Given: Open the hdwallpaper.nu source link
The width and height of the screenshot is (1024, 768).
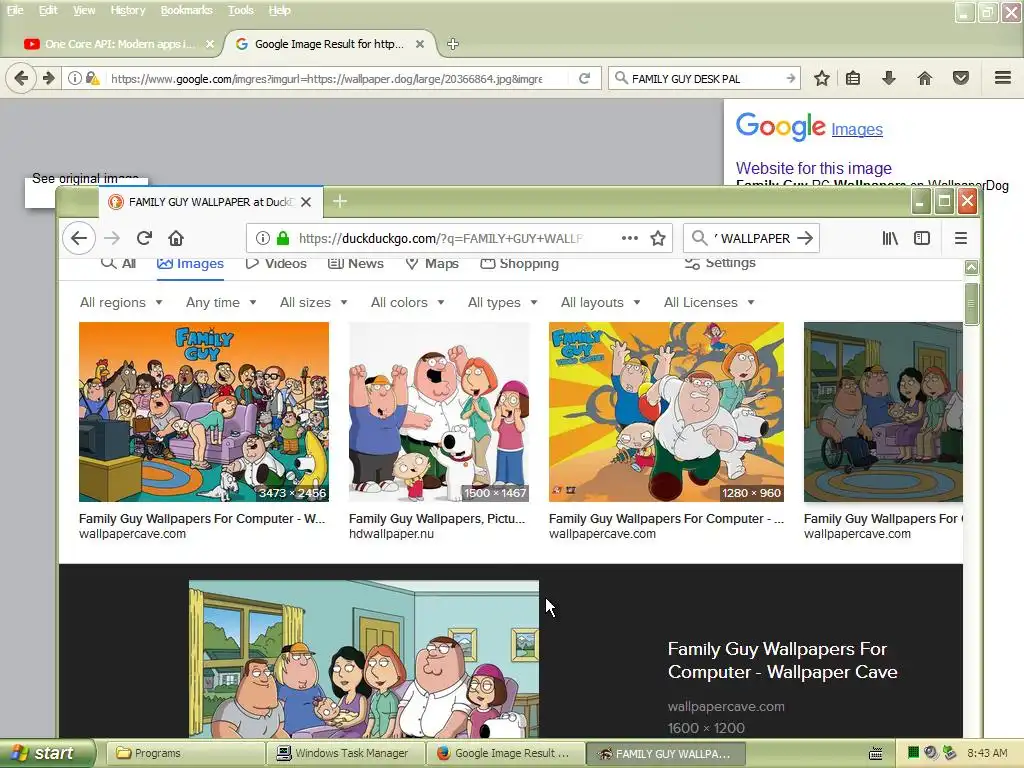Looking at the screenshot, I should [x=391, y=534].
